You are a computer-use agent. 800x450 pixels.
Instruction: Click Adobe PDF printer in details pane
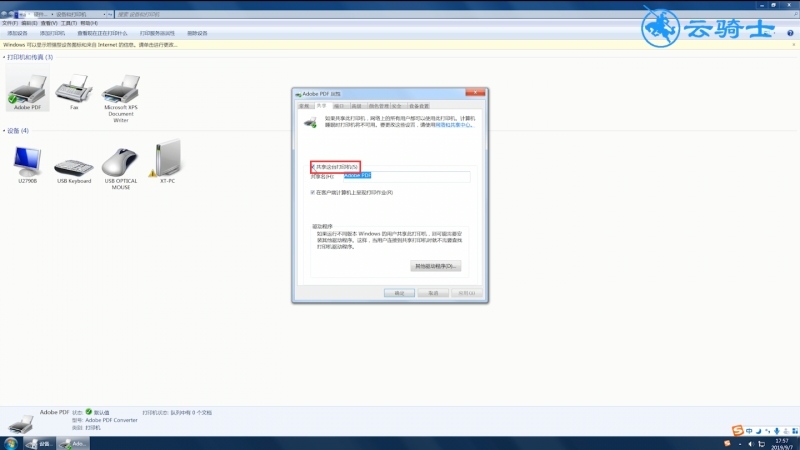[20, 423]
